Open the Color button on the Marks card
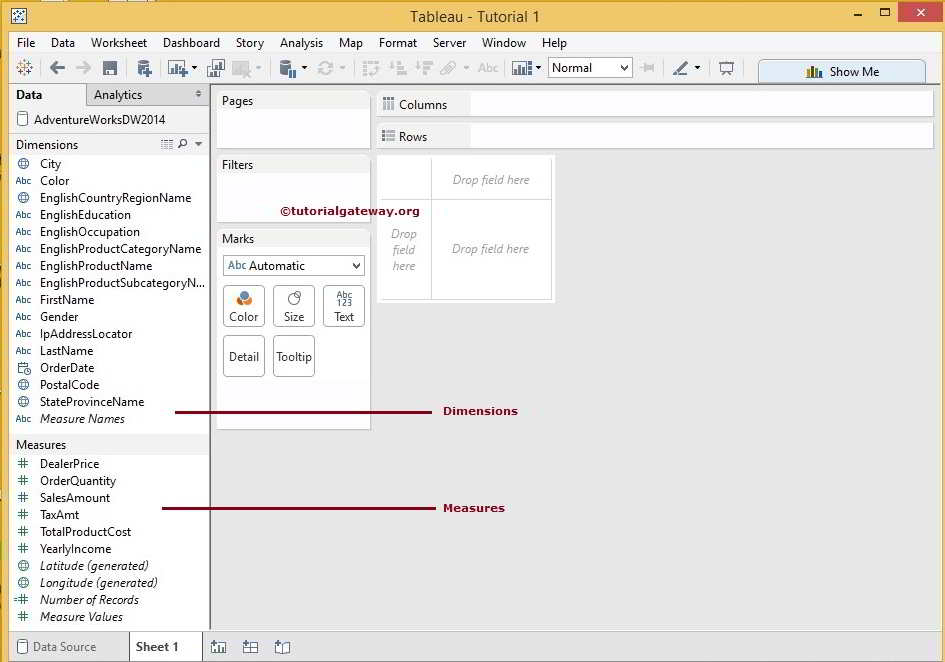945x662 pixels. pyautogui.click(x=244, y=306)
